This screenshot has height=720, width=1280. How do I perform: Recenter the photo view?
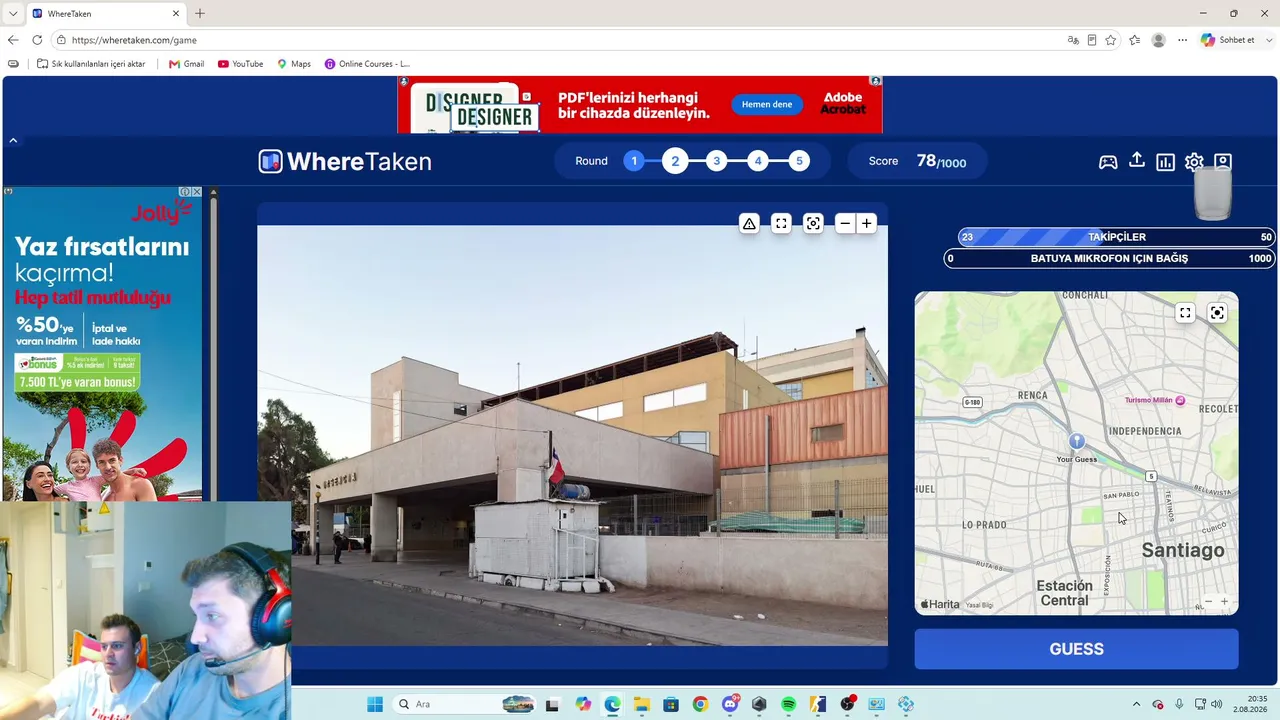(x=813, y=224)
